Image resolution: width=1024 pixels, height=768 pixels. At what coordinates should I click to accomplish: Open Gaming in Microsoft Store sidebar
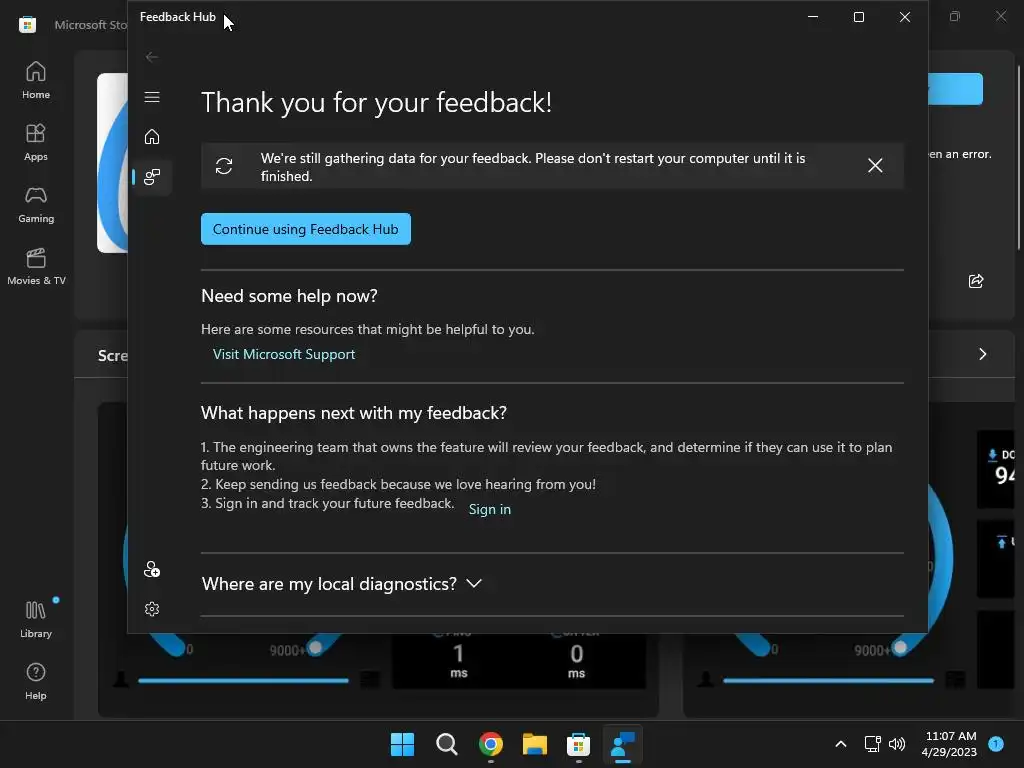(36, 204)
